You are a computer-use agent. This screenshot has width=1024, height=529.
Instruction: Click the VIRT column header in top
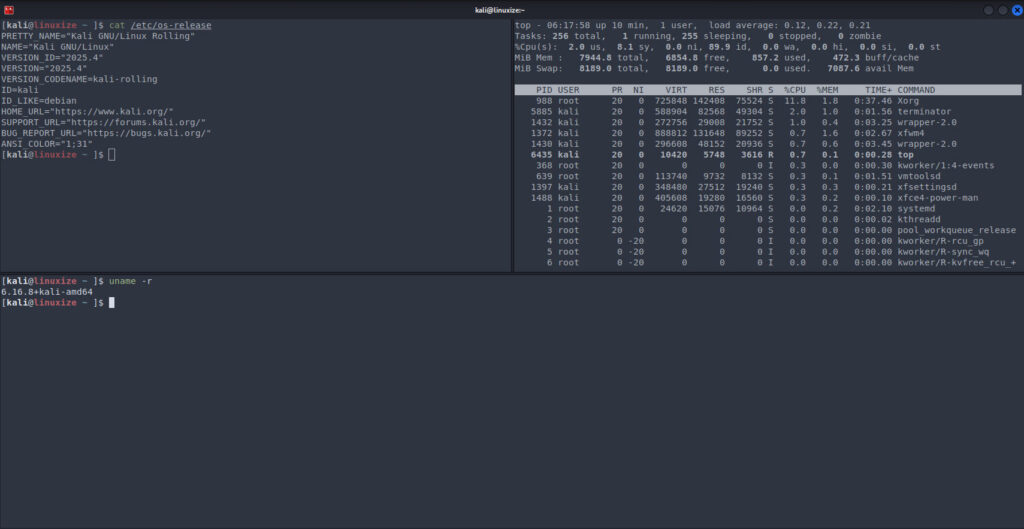(676, 90)
